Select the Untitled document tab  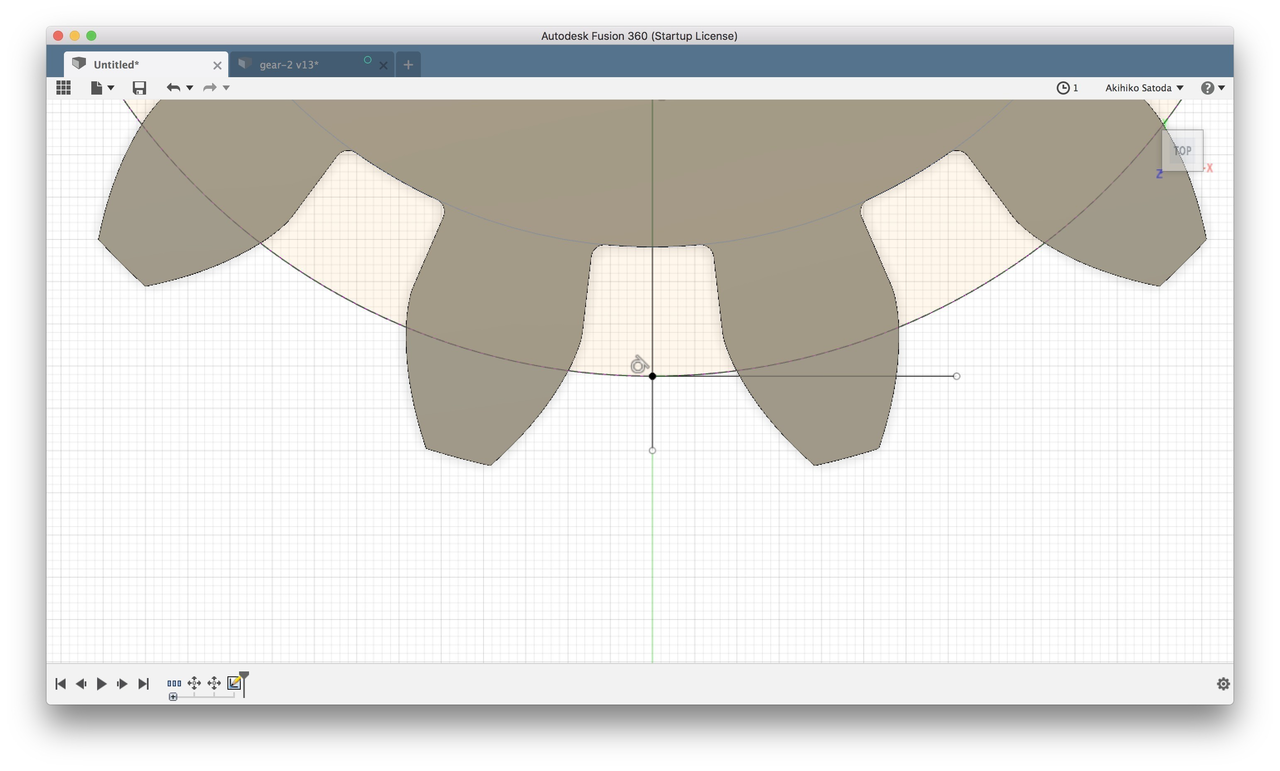point(140,65)
